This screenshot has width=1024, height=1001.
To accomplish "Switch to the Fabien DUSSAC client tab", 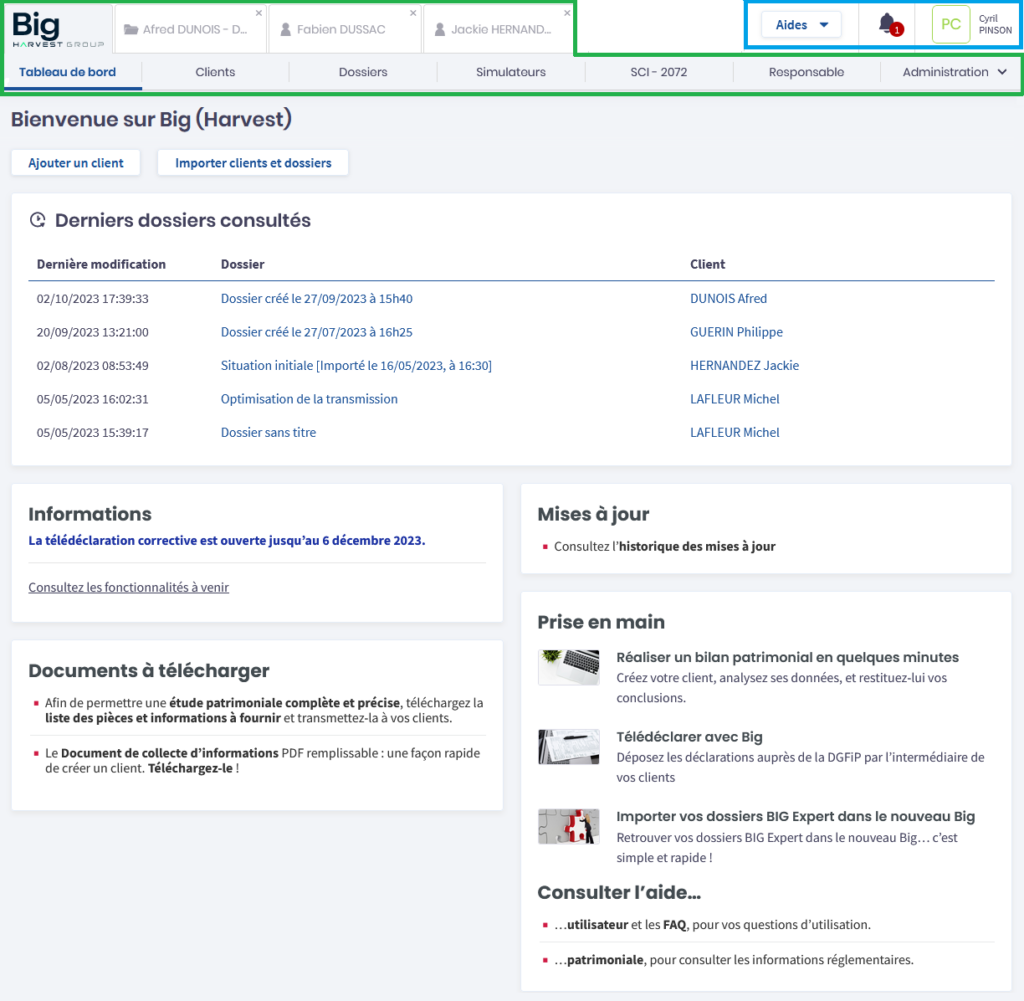I will pos(340,30).
